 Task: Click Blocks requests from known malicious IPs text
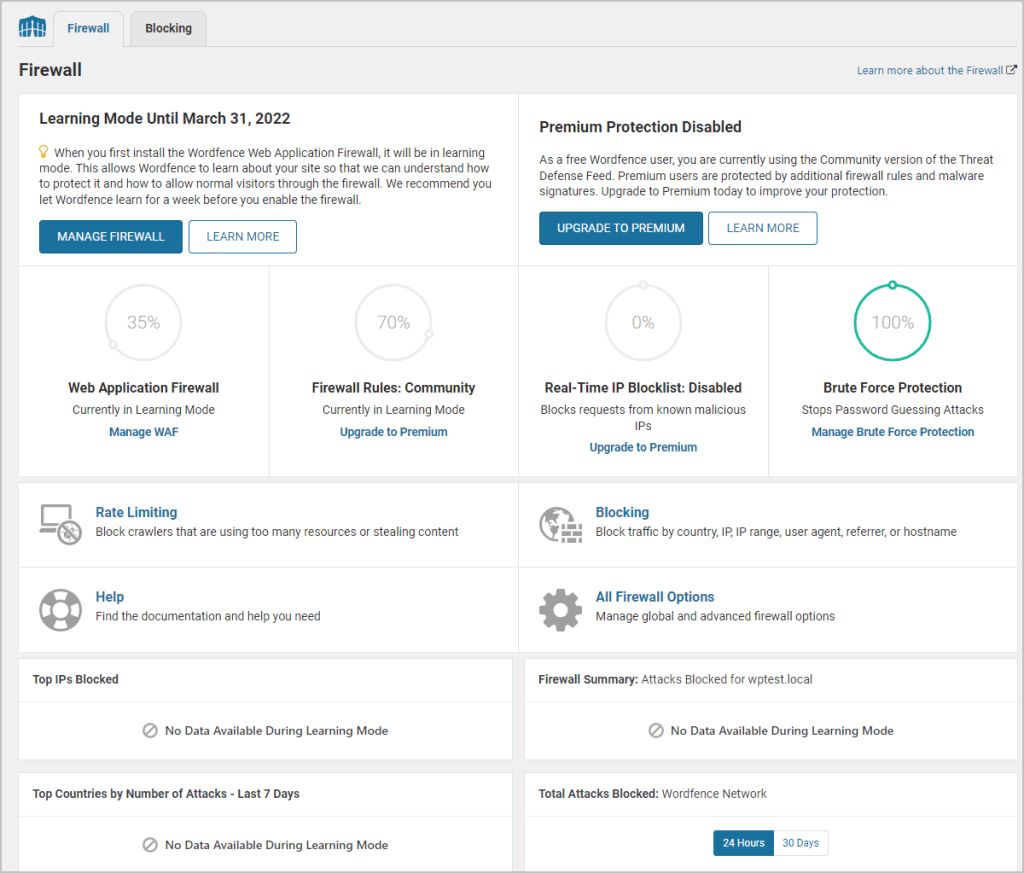(643, 417)
